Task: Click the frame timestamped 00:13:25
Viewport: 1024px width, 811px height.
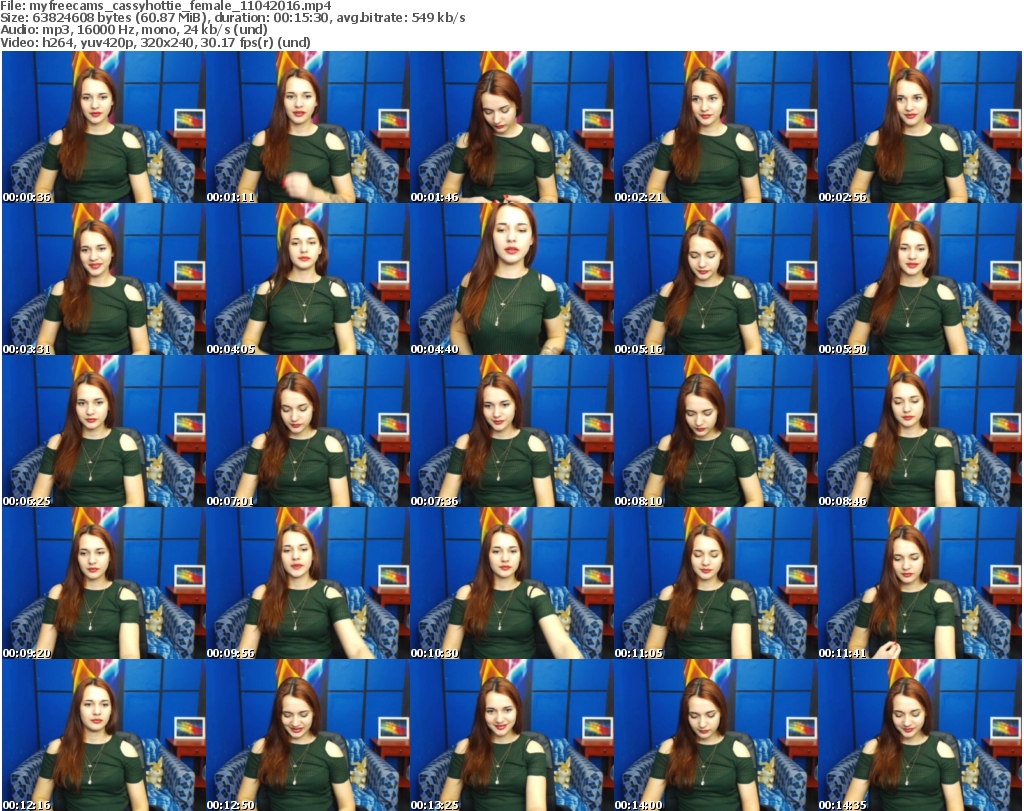Action: 511,735
